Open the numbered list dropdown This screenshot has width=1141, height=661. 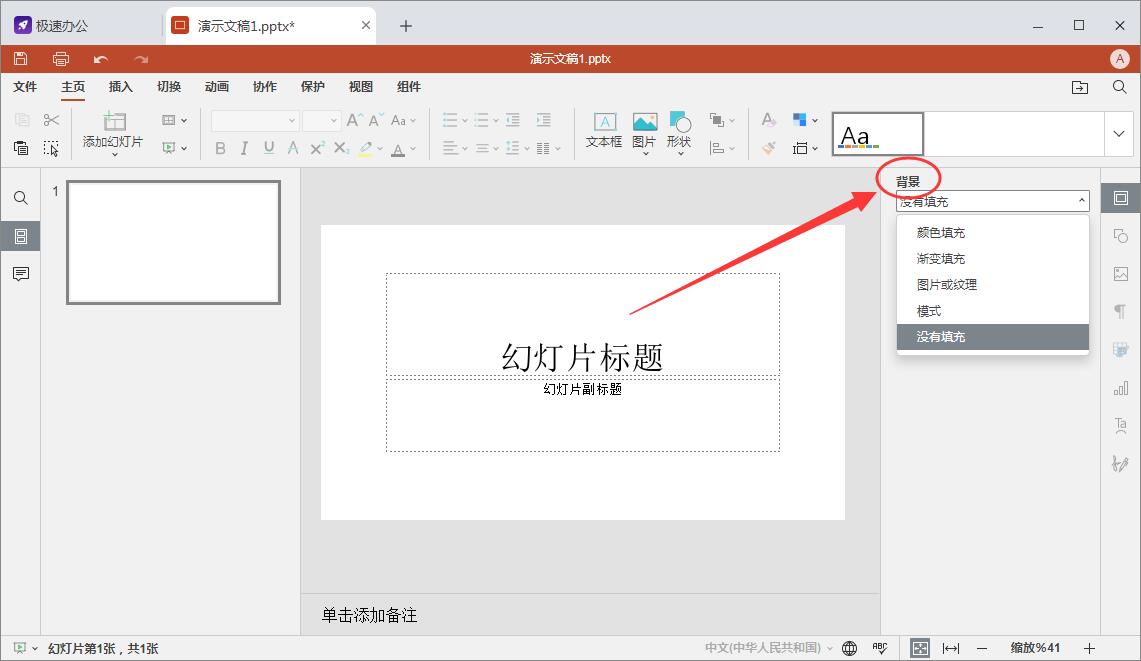486,120
